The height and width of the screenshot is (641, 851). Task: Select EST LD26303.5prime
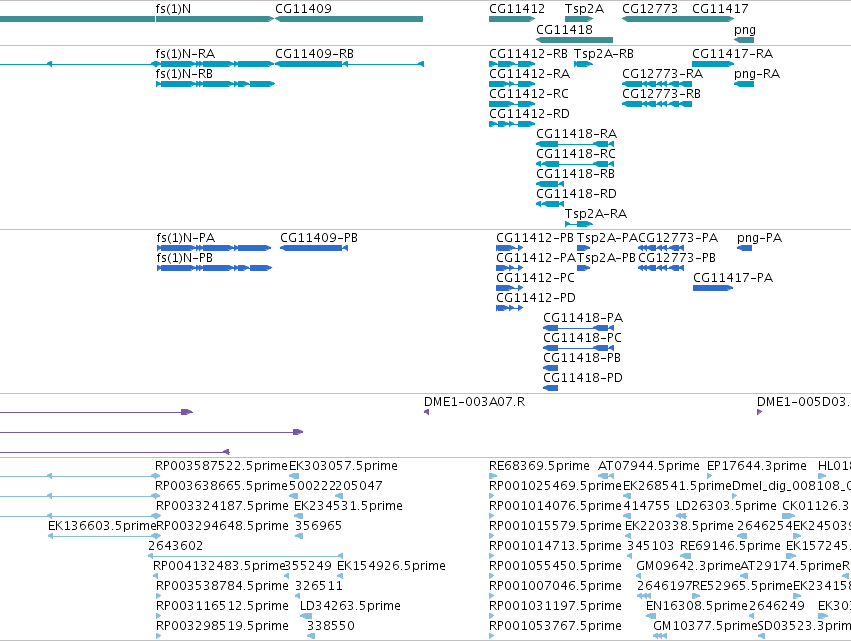pyautogui.click(x=726, y=506)
